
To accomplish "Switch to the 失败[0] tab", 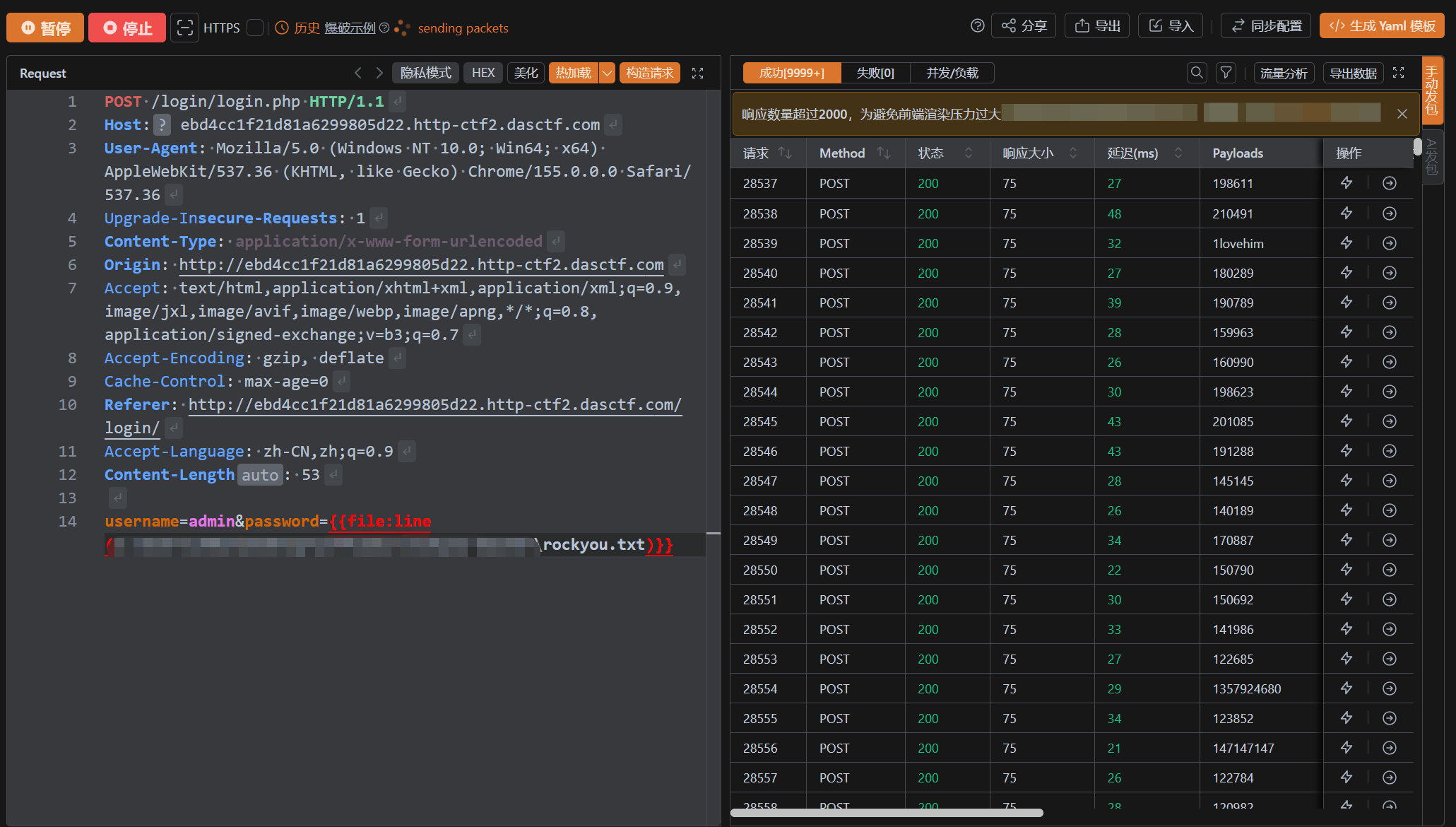I will point(875,73).
